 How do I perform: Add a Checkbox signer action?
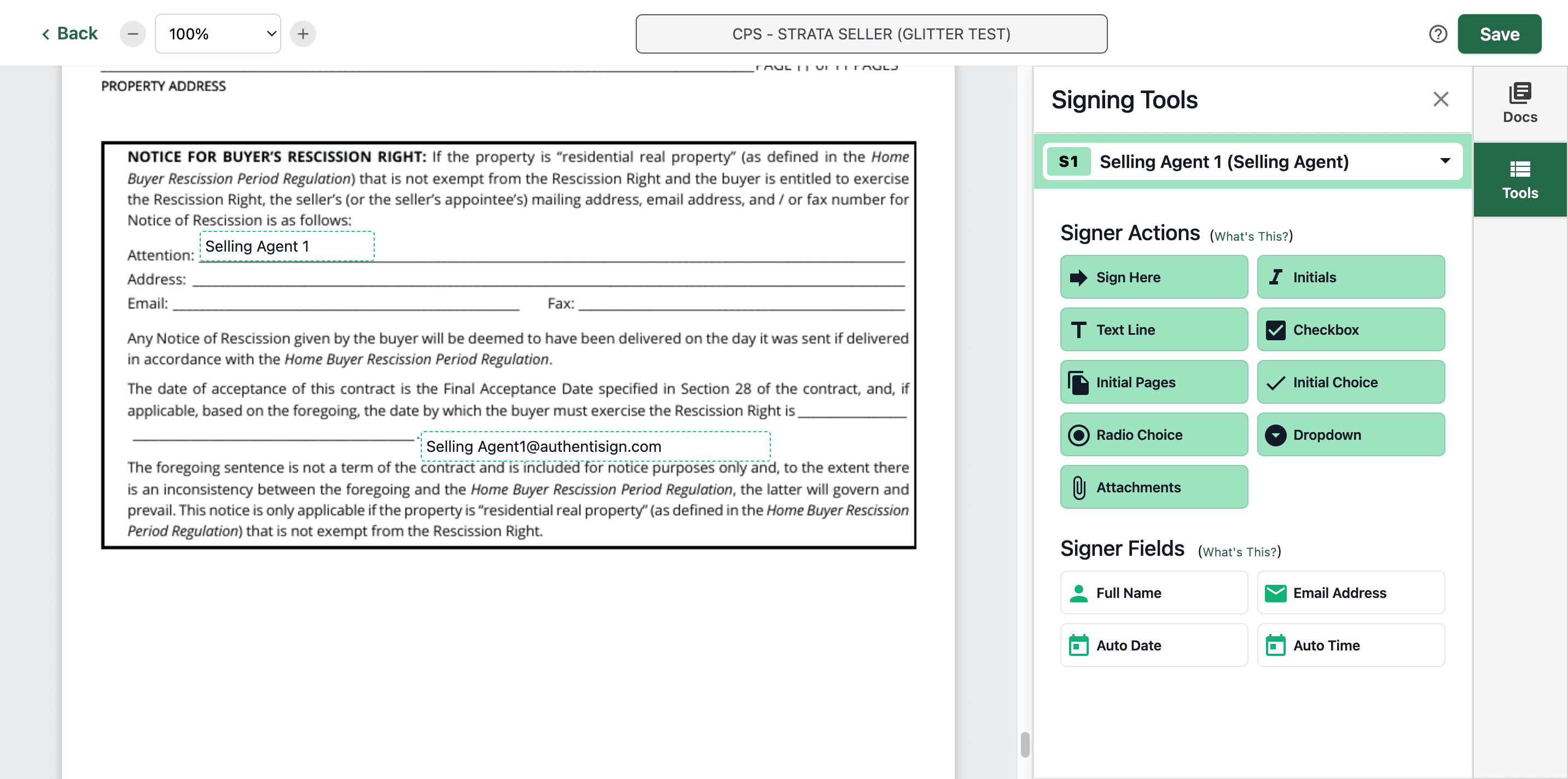coord(1351,329)
